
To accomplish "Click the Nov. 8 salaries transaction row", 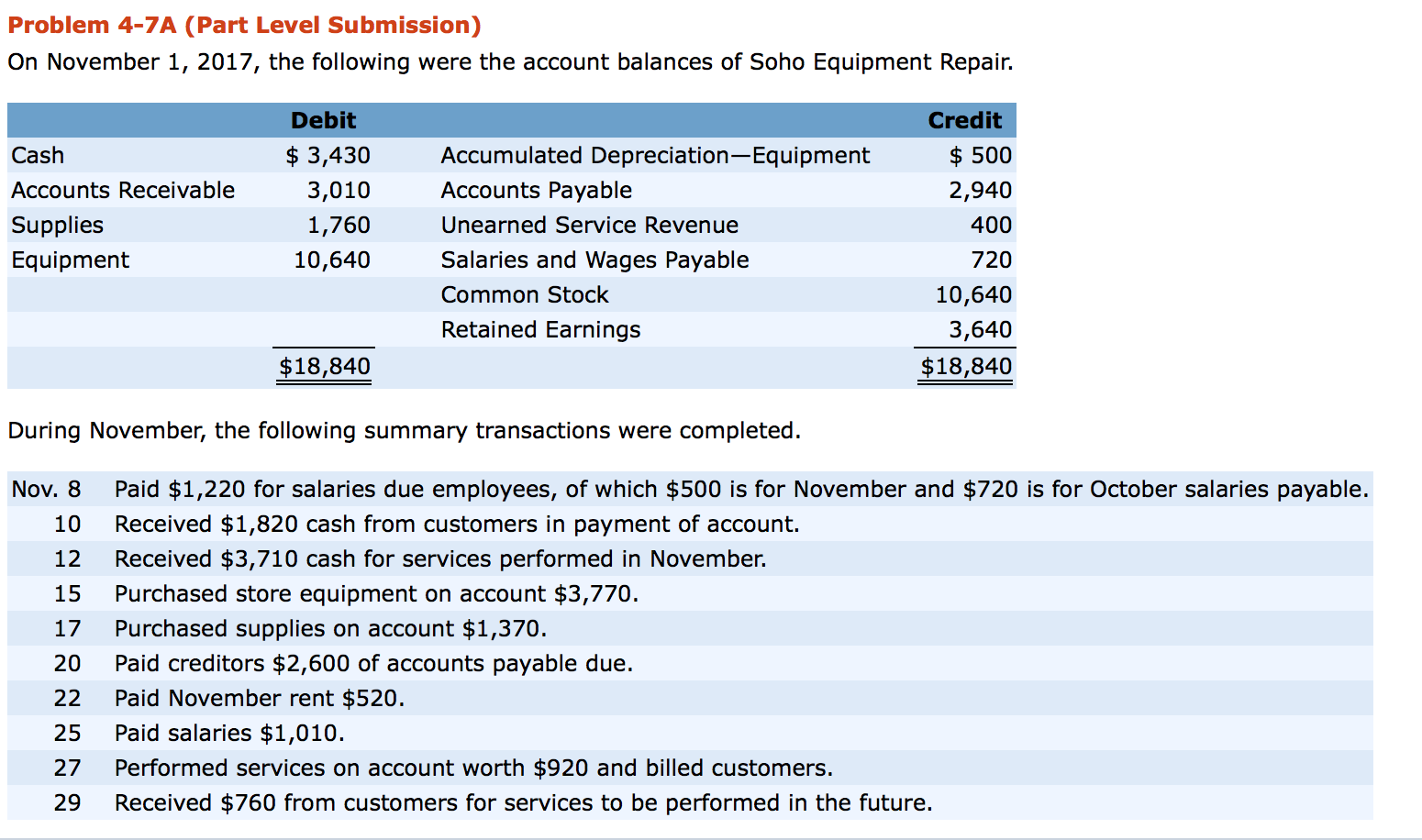I will click(642, 489).
